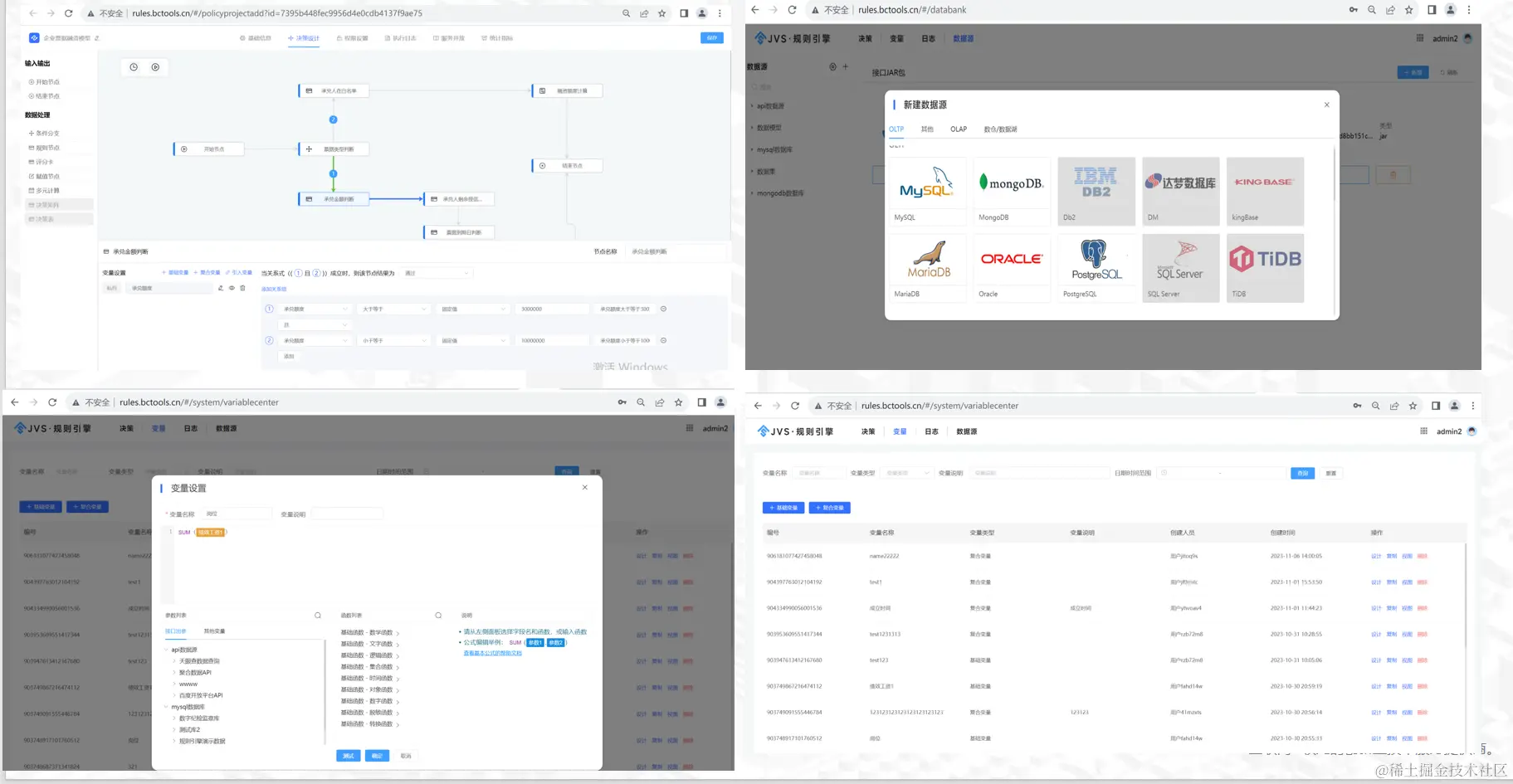Toggle the eye icon for the 承兑额度 variable
The image size is (1513, 784).
pyautogui.click(x=232, y=288)
